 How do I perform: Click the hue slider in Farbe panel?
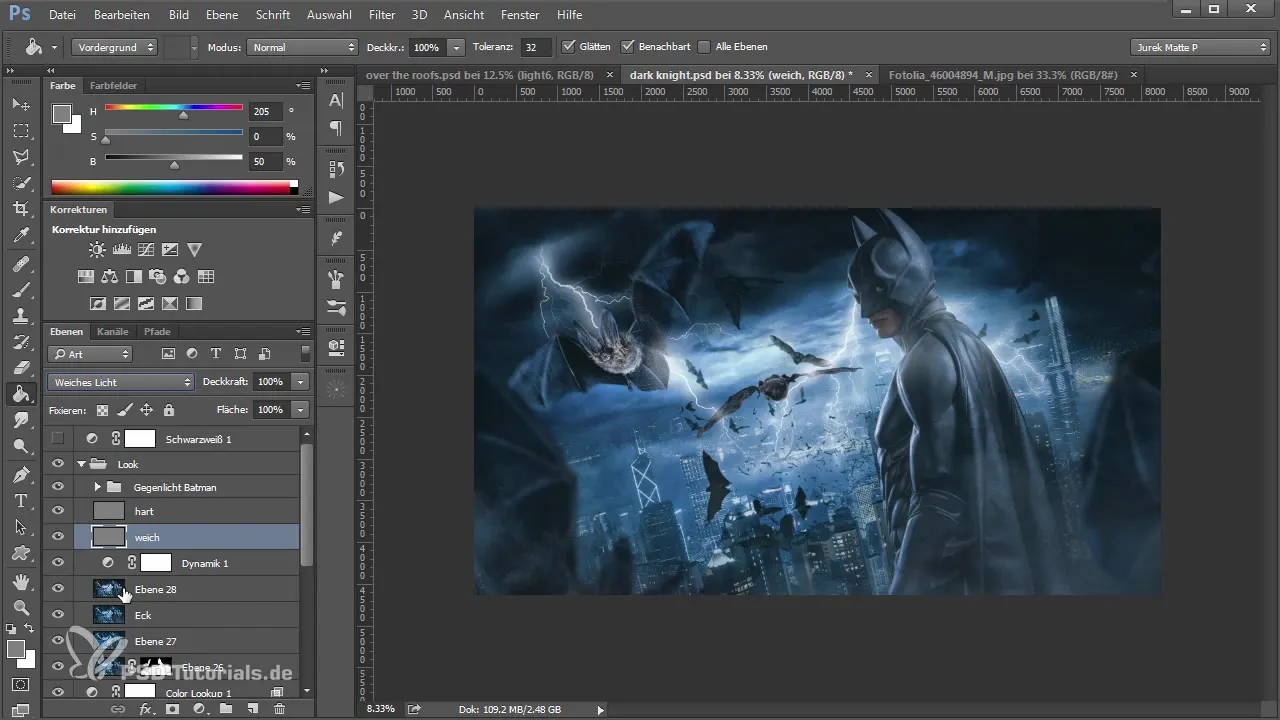(174, 108)
